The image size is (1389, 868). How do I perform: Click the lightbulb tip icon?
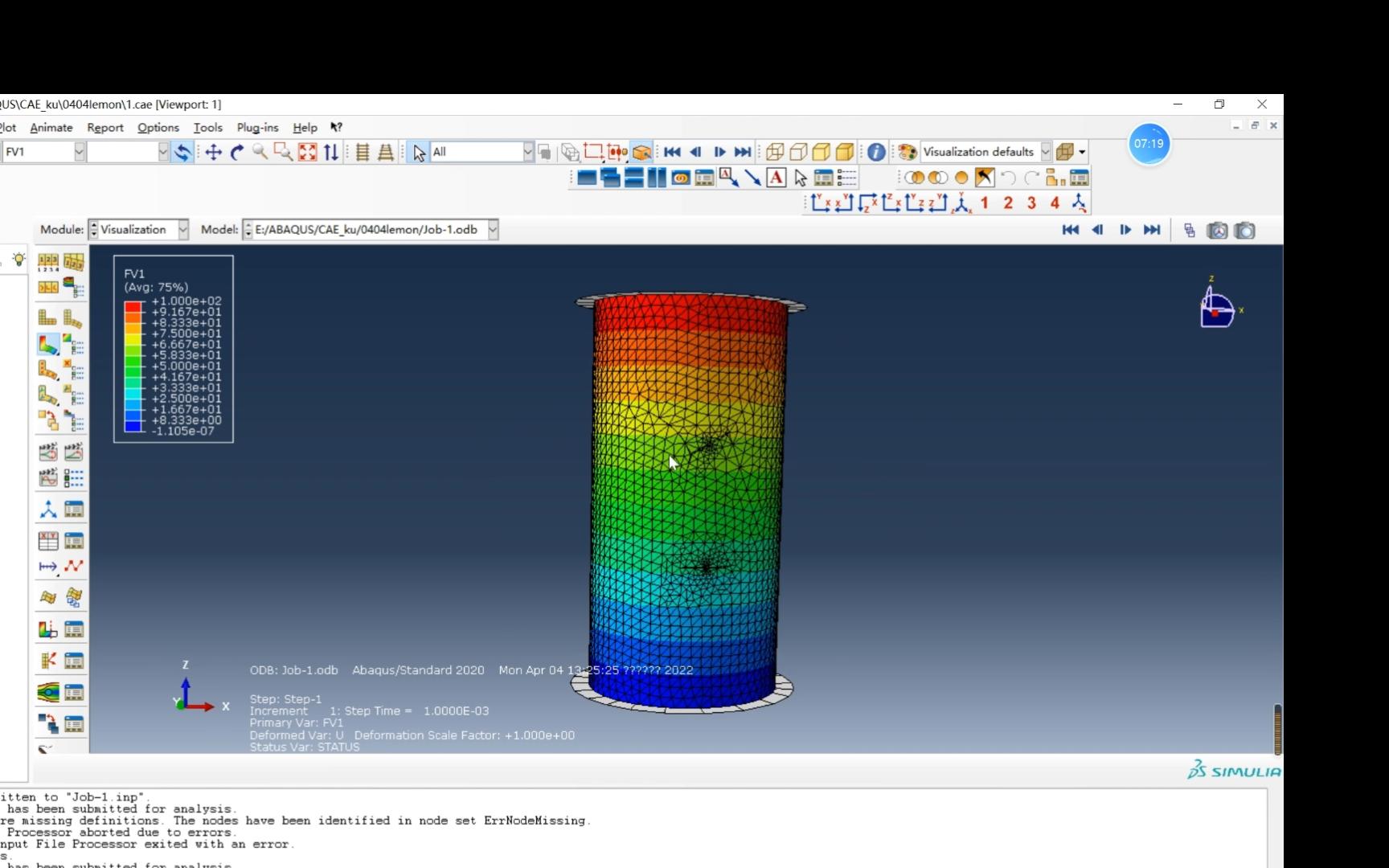[18, 260]
